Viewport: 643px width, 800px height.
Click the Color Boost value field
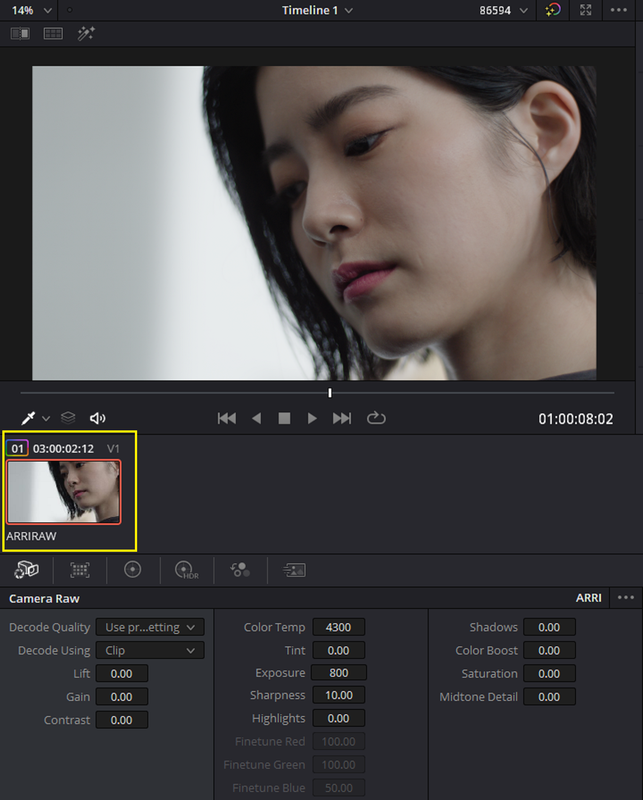(550, 651)
